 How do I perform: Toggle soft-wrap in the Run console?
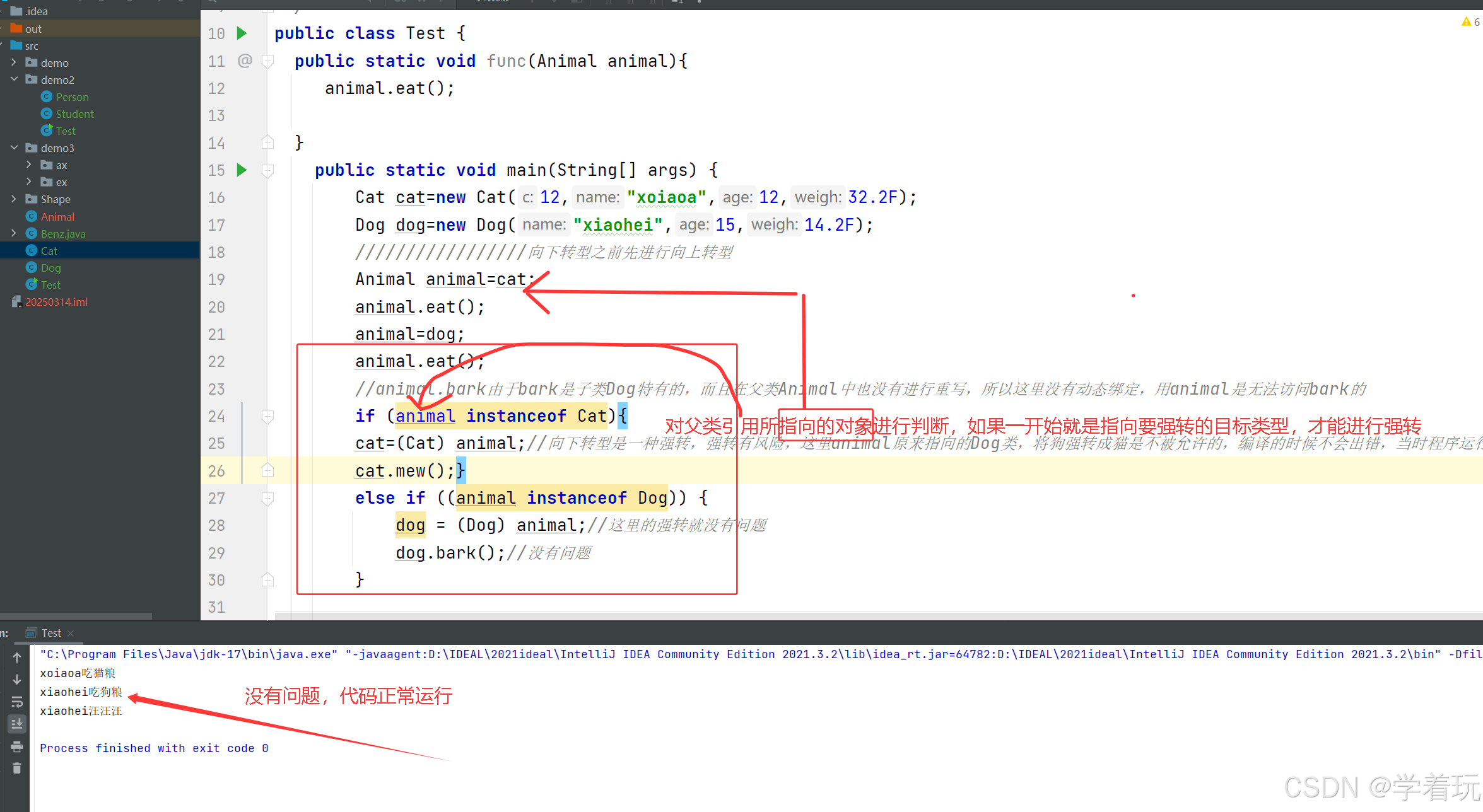click(17, 702)
